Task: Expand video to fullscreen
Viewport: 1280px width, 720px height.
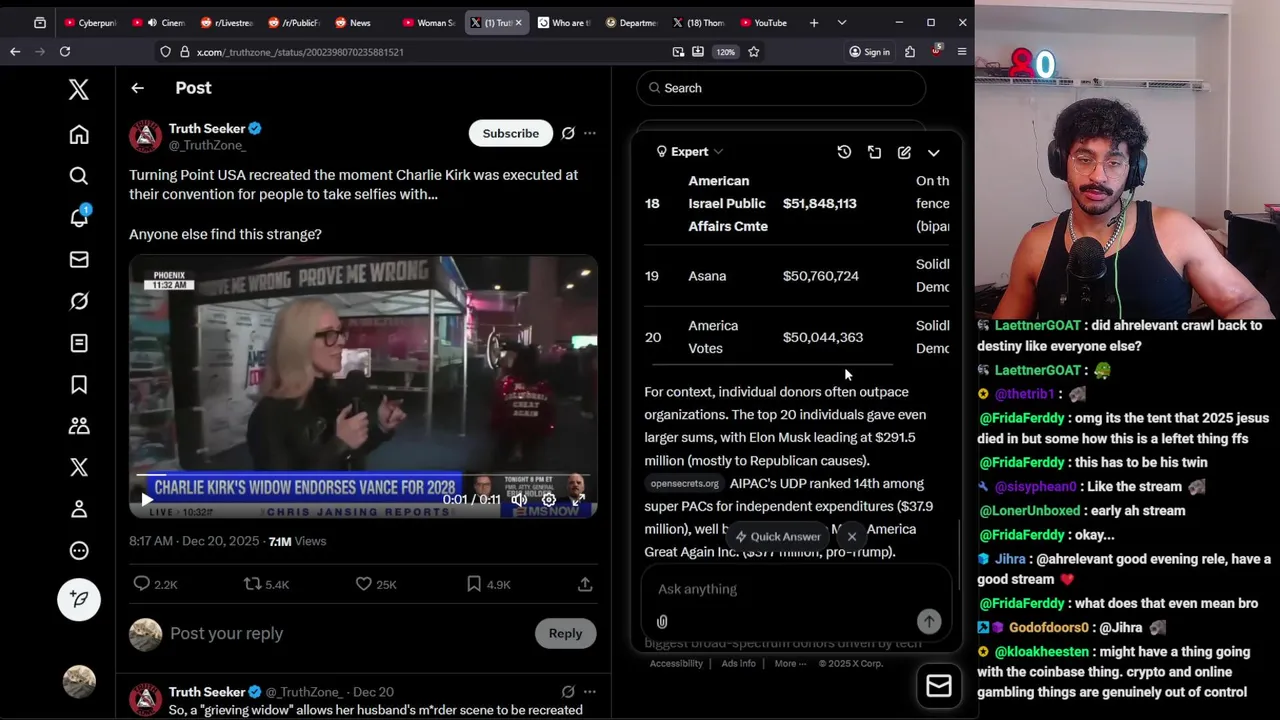Action: [x=578, y=499]
